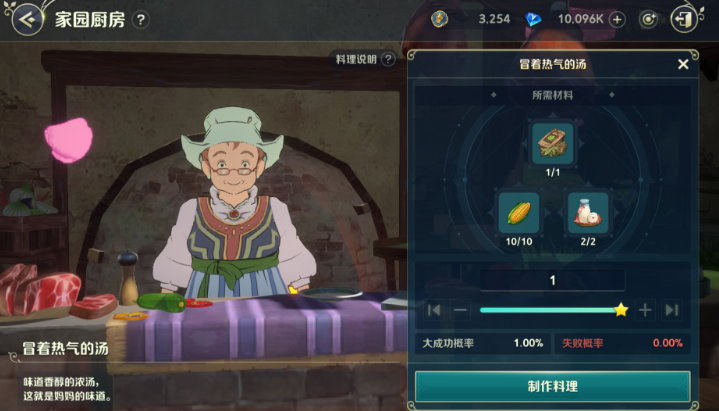Set quantity to minimum with skip-back button
This screenshot has width=719, height=411.
(x=434, y=310)
